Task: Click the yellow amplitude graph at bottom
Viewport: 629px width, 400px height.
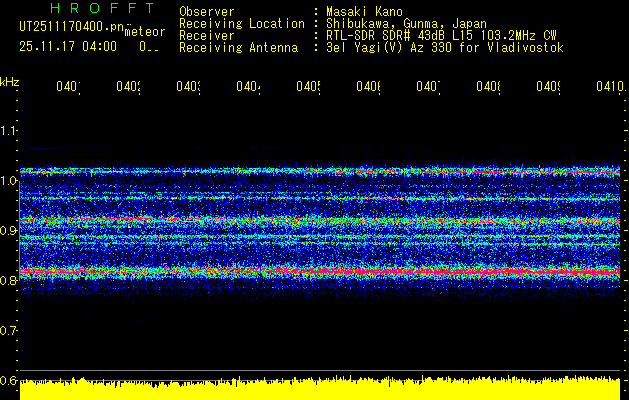Action: 320,390
